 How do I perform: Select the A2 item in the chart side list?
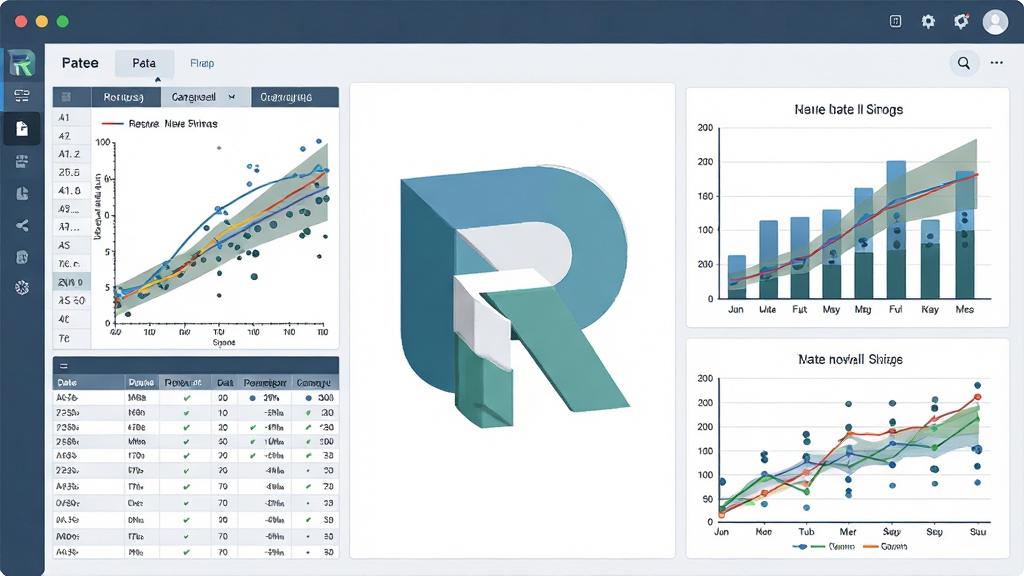tap(64, 136)
